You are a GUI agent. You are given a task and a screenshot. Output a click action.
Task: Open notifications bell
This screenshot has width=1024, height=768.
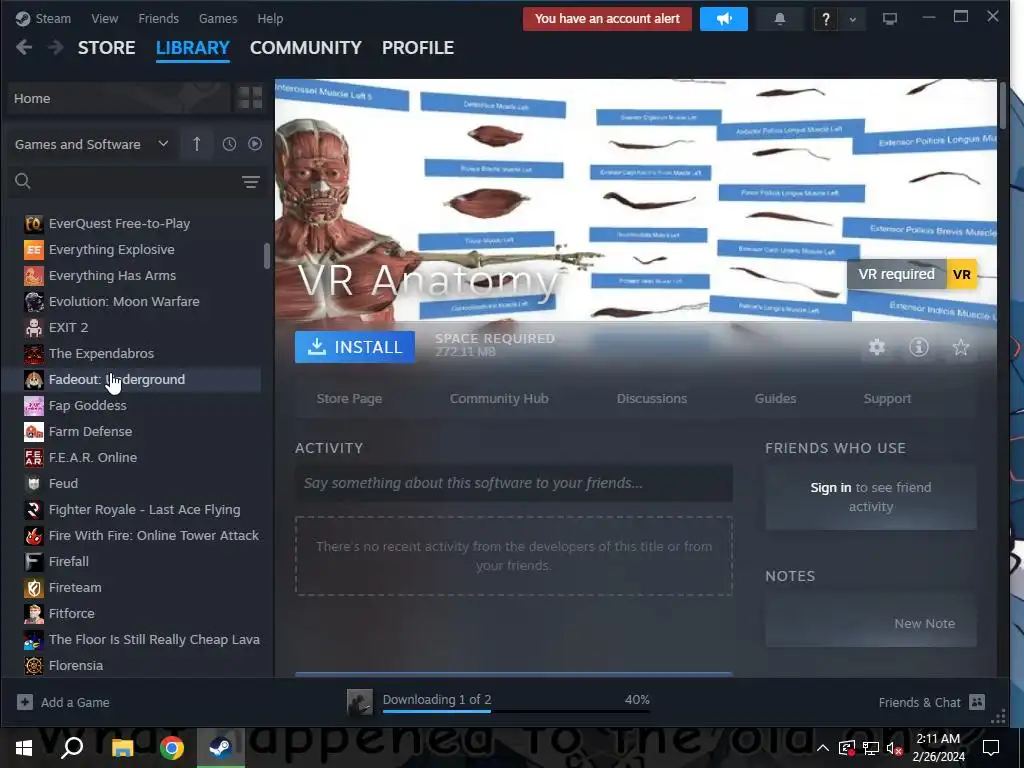[x=779, y=19]
